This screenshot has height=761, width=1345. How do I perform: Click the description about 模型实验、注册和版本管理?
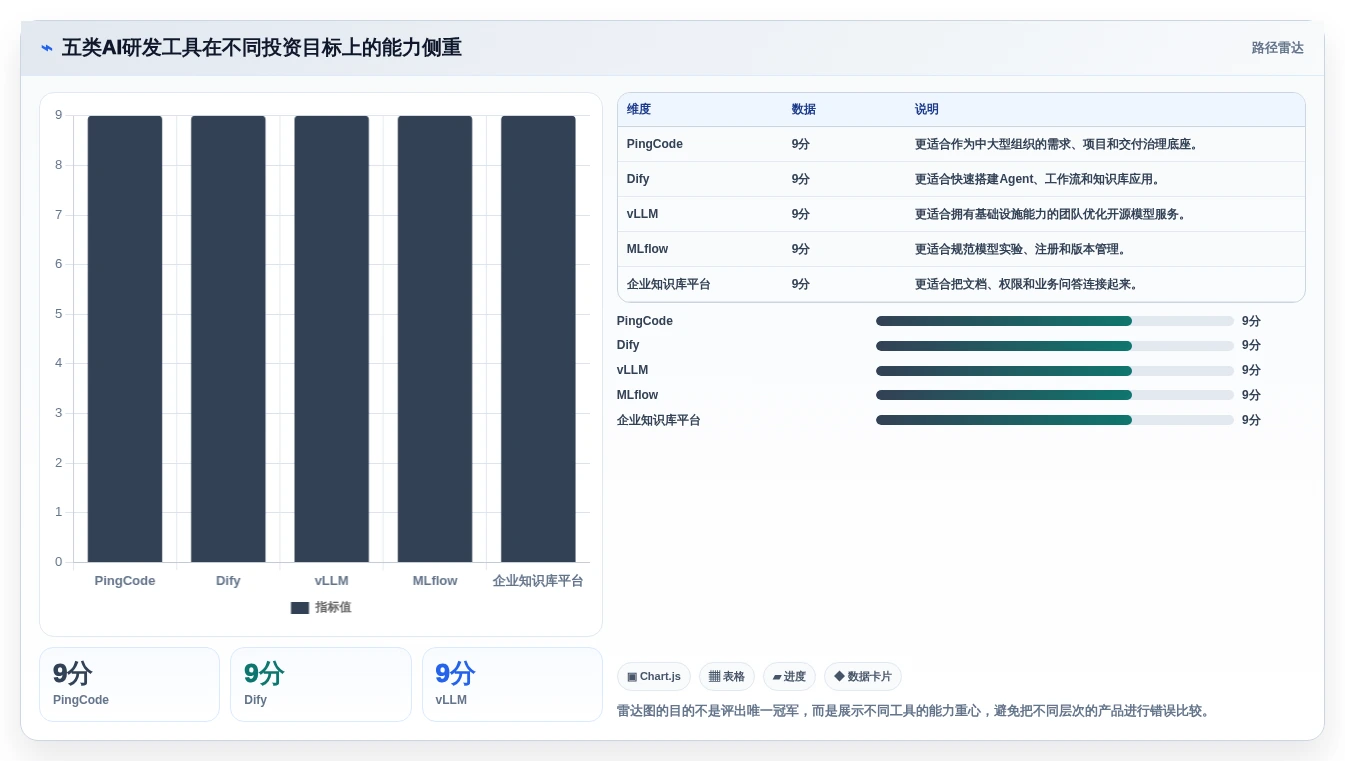1020,249
